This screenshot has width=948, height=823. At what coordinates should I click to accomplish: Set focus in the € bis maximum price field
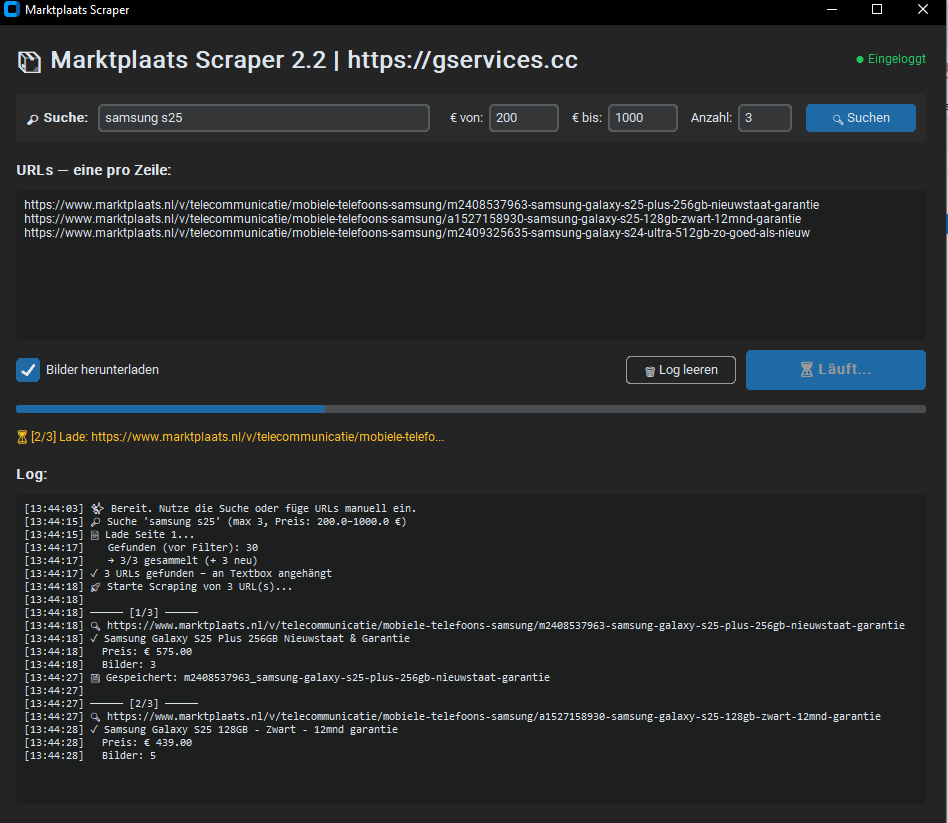643,118
